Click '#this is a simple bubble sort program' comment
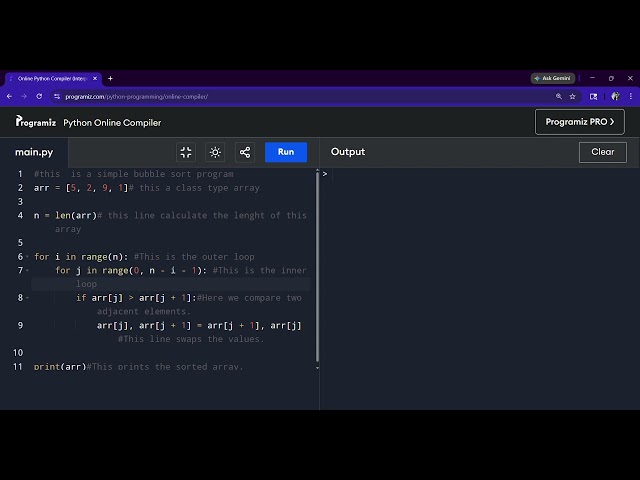This screenshot has width=640, height=480. tap(134, 174)
